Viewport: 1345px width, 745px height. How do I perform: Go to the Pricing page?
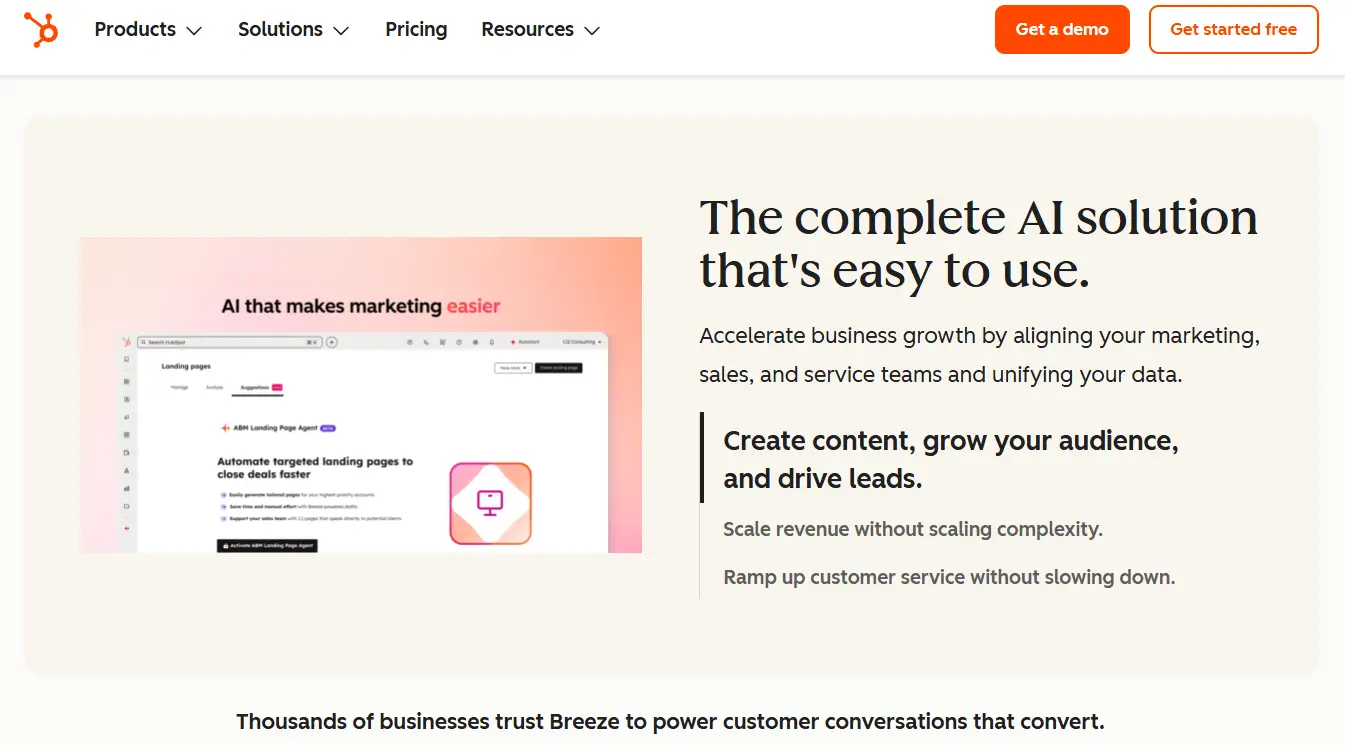pos(416,30)
